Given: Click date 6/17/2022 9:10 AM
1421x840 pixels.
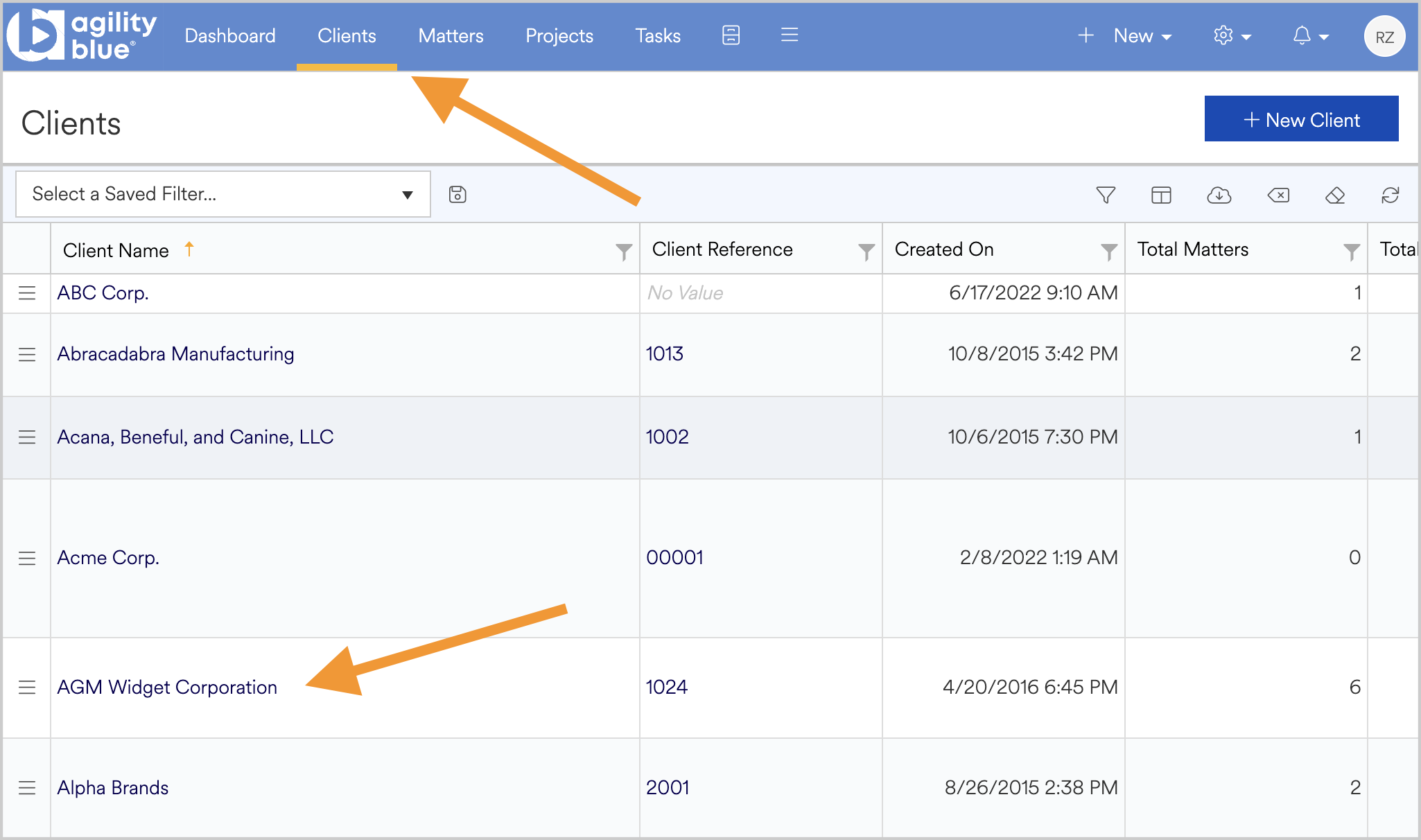Looking at the screenshot, I should coord(1033,293).
